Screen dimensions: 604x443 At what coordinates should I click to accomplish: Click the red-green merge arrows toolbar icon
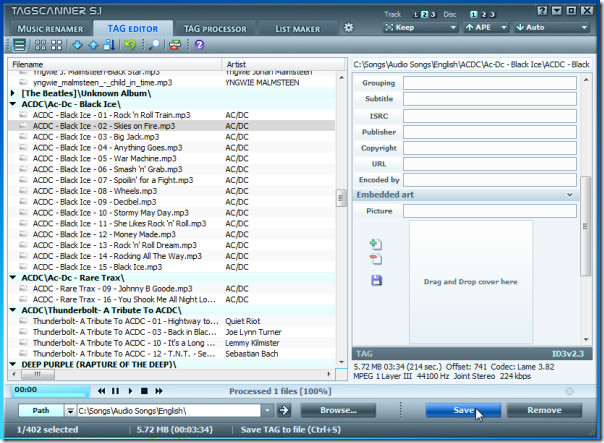(174, 45)
